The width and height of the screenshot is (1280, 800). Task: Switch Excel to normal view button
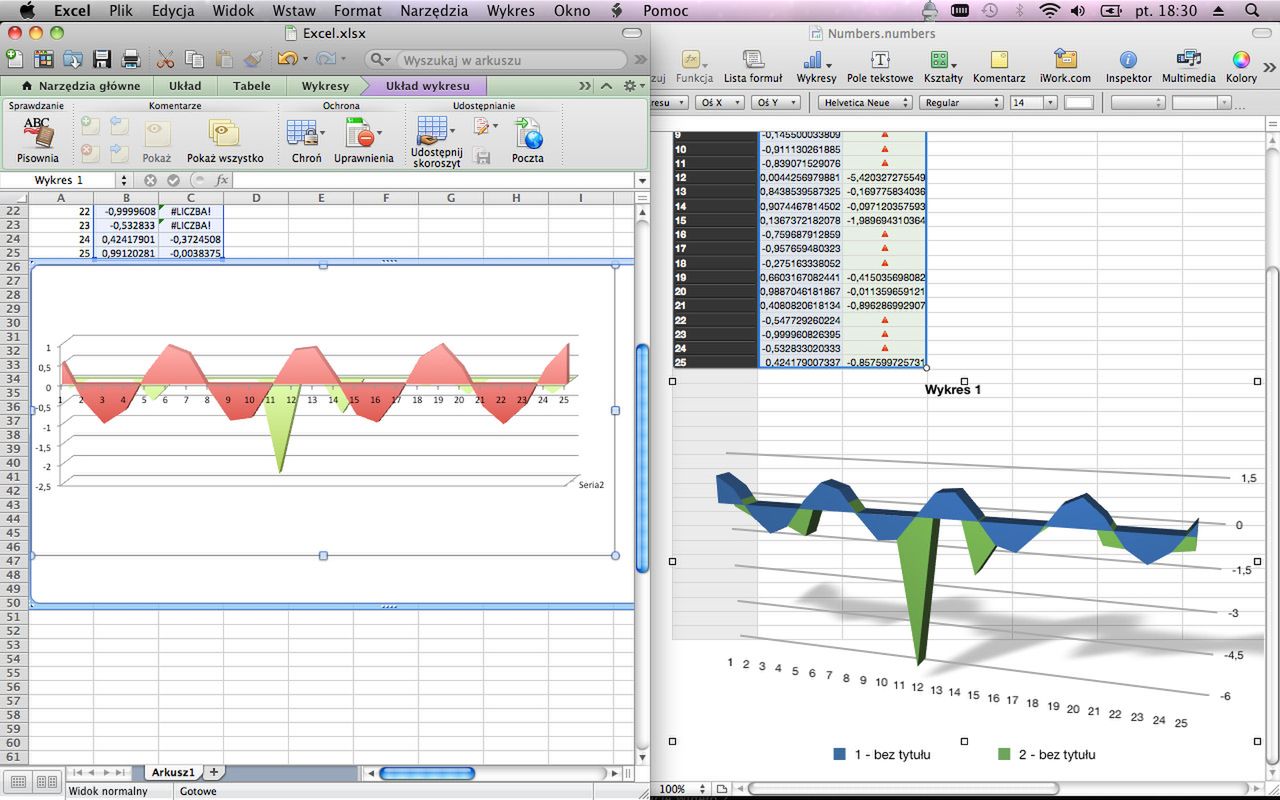[17, 781]
